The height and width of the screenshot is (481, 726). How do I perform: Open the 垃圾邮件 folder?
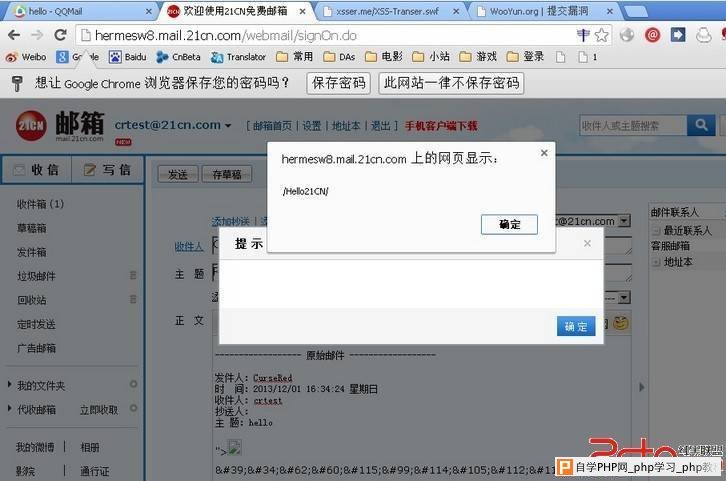36,276
